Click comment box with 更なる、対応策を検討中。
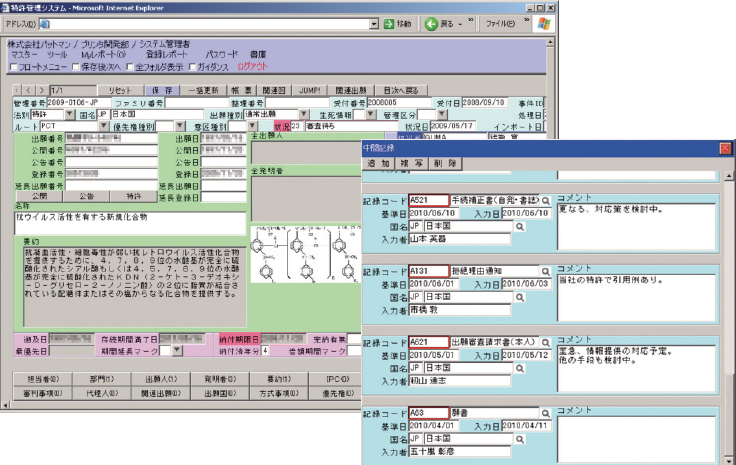The image size is (736, 465). click(636, 227)
